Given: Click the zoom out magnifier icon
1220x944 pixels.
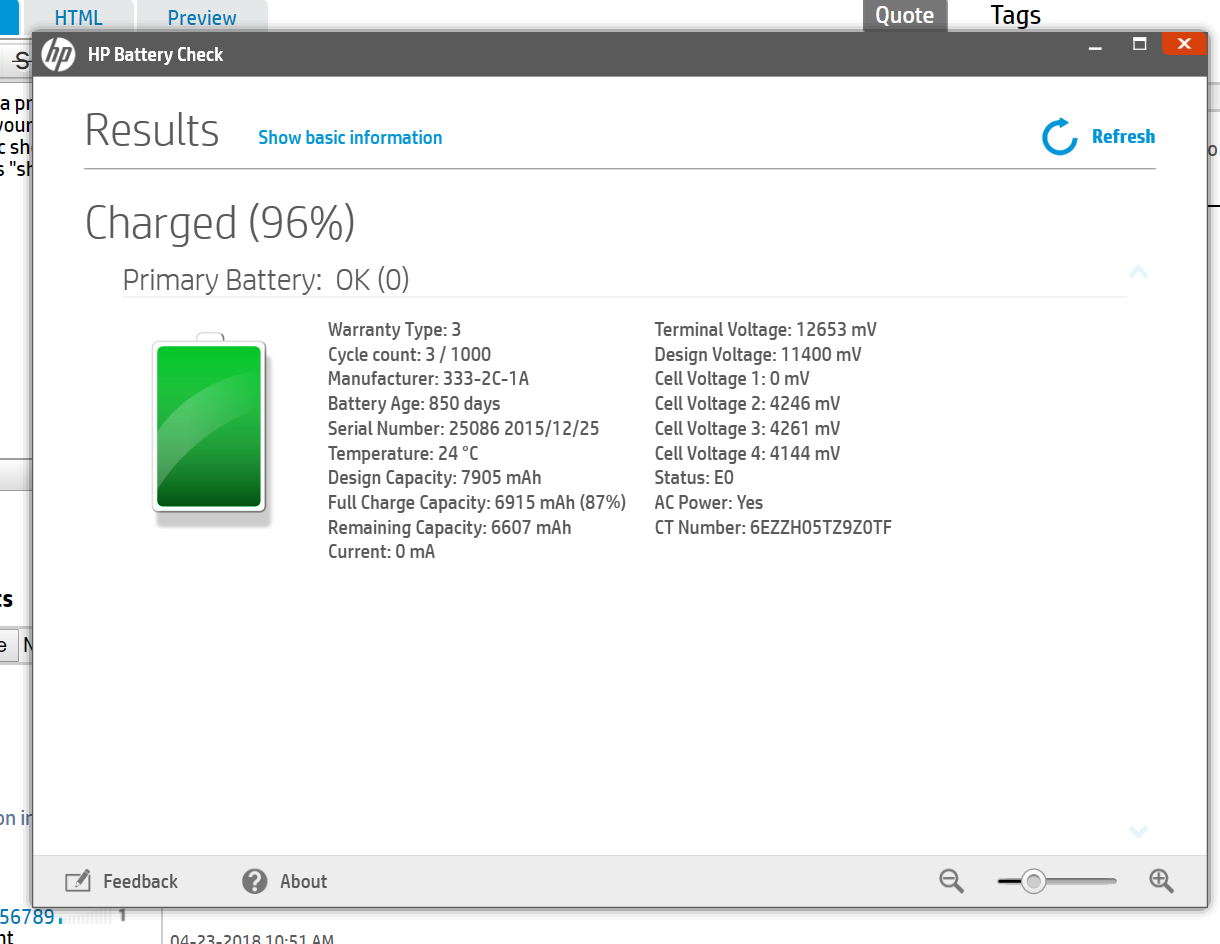Looking at the screenshot, I should pyautogui.click(x=950, y=881).
